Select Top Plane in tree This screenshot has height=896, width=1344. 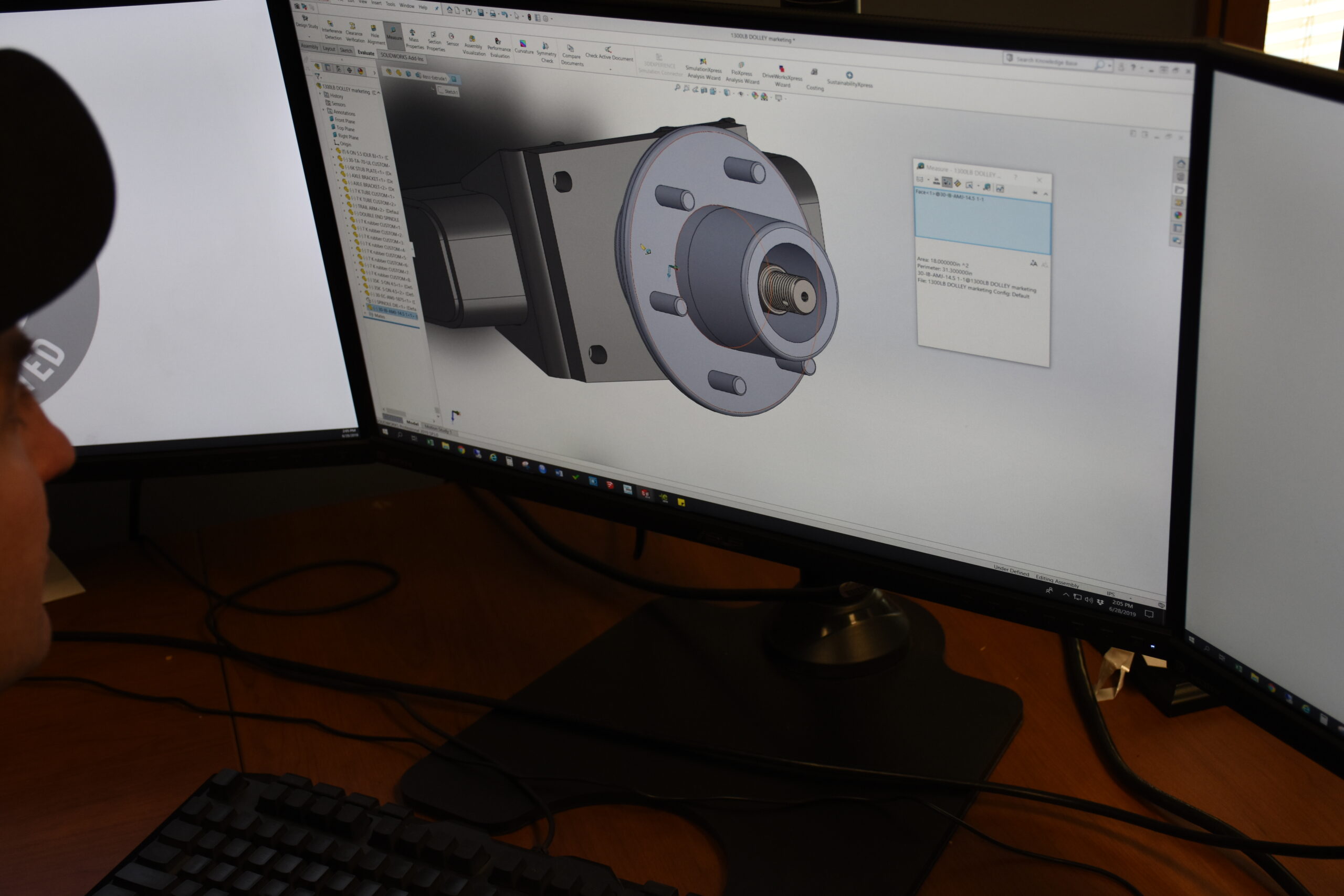[x=344, y=128]
